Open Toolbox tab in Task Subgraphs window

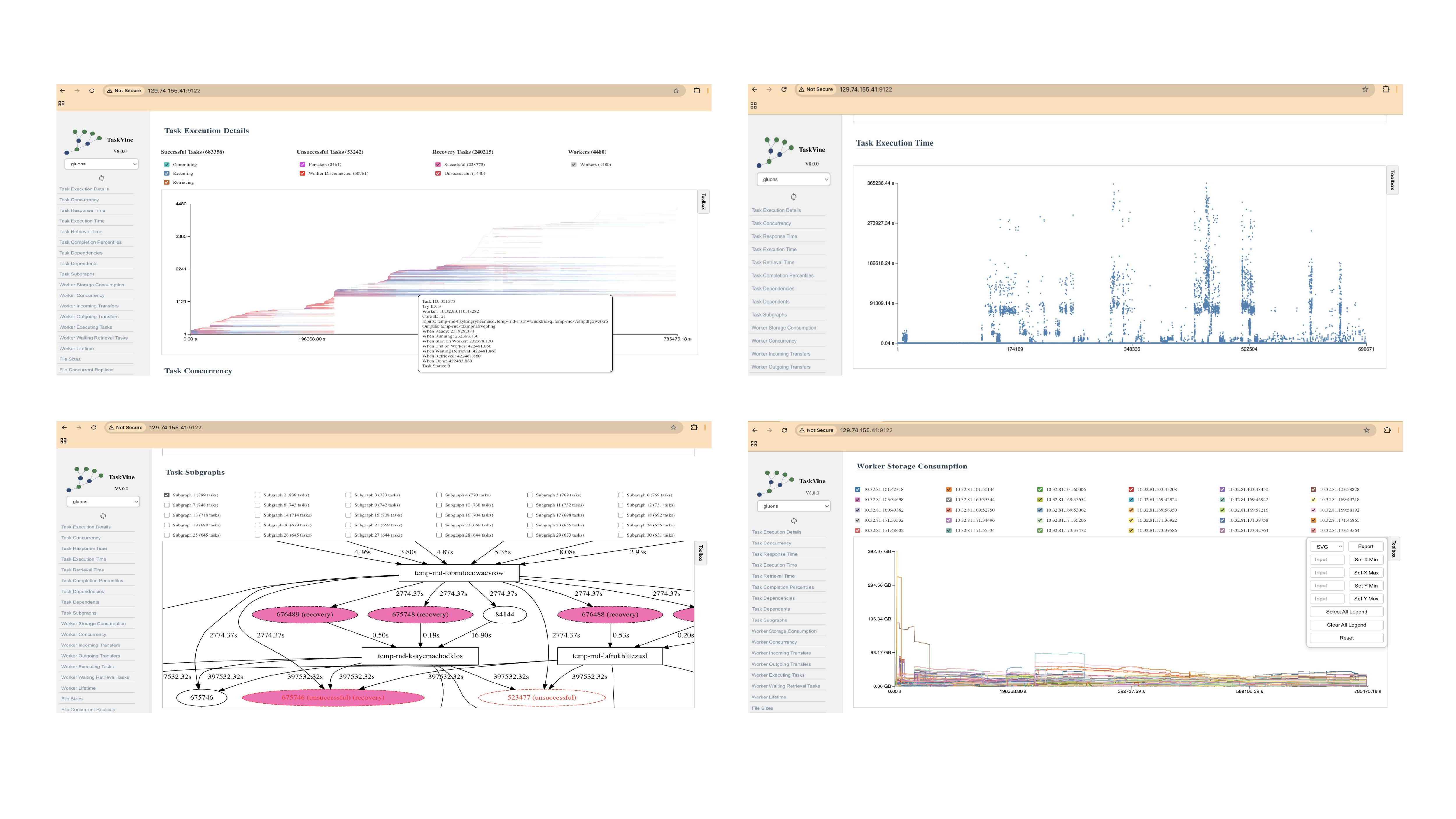point(700,553)
